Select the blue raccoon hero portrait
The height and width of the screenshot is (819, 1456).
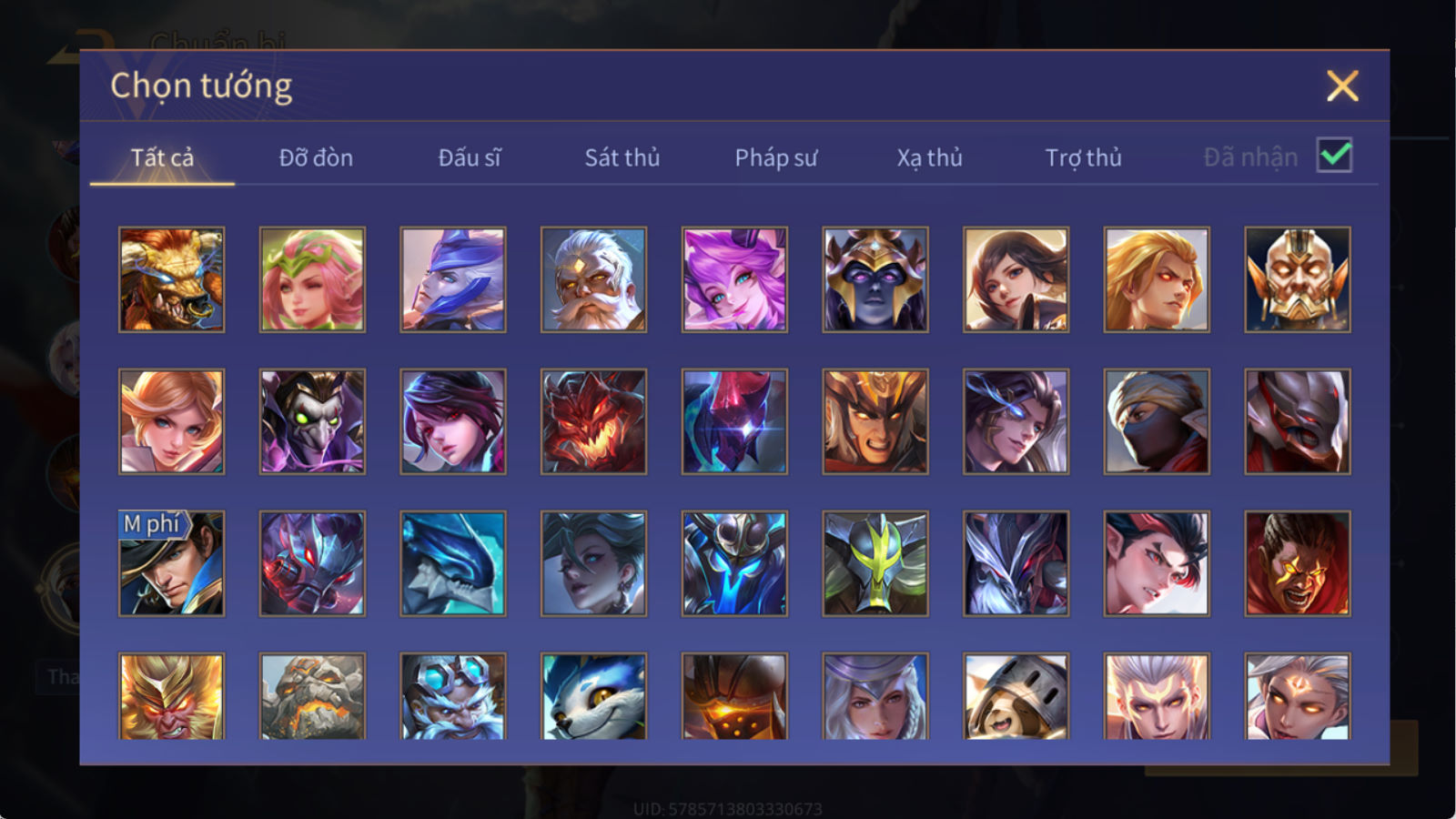pyautogui.click(x=593, y=696)
